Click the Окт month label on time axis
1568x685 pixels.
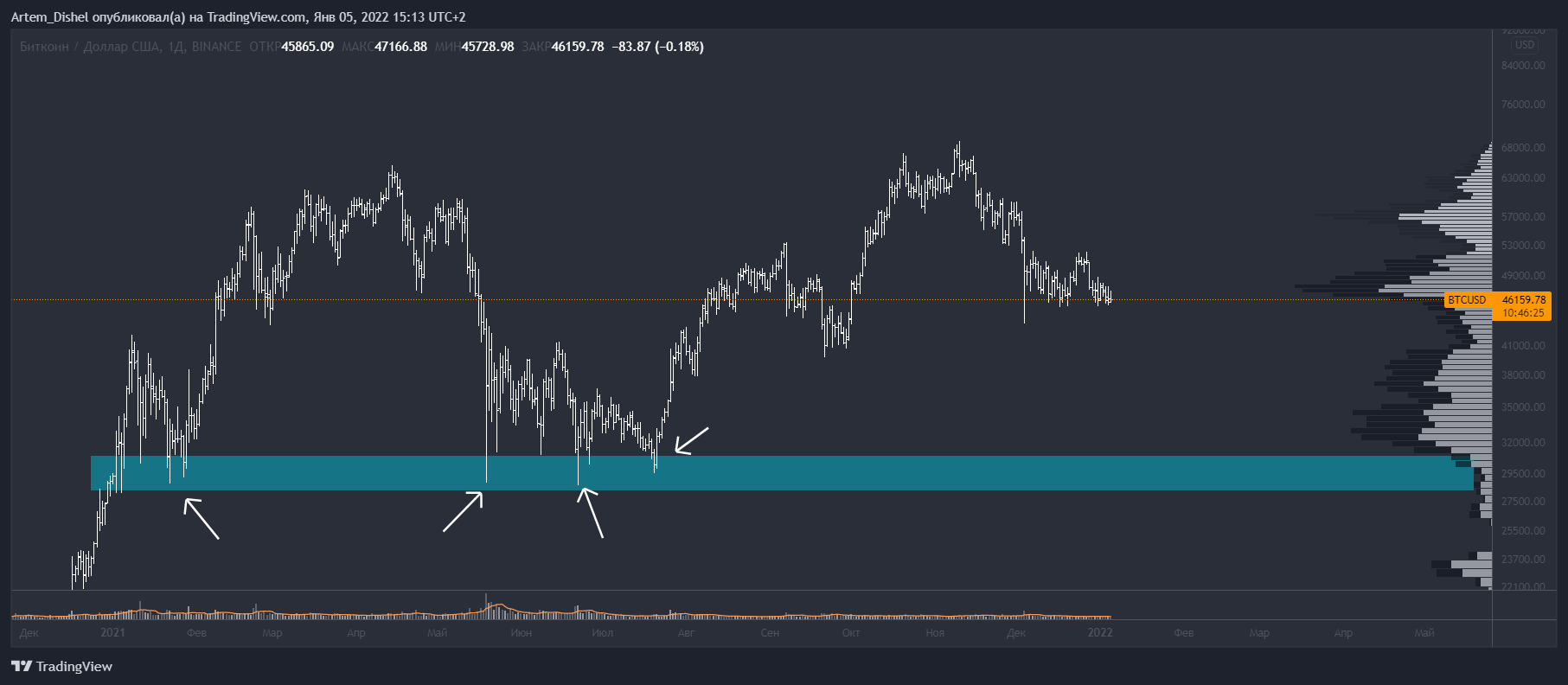[851, 633]
